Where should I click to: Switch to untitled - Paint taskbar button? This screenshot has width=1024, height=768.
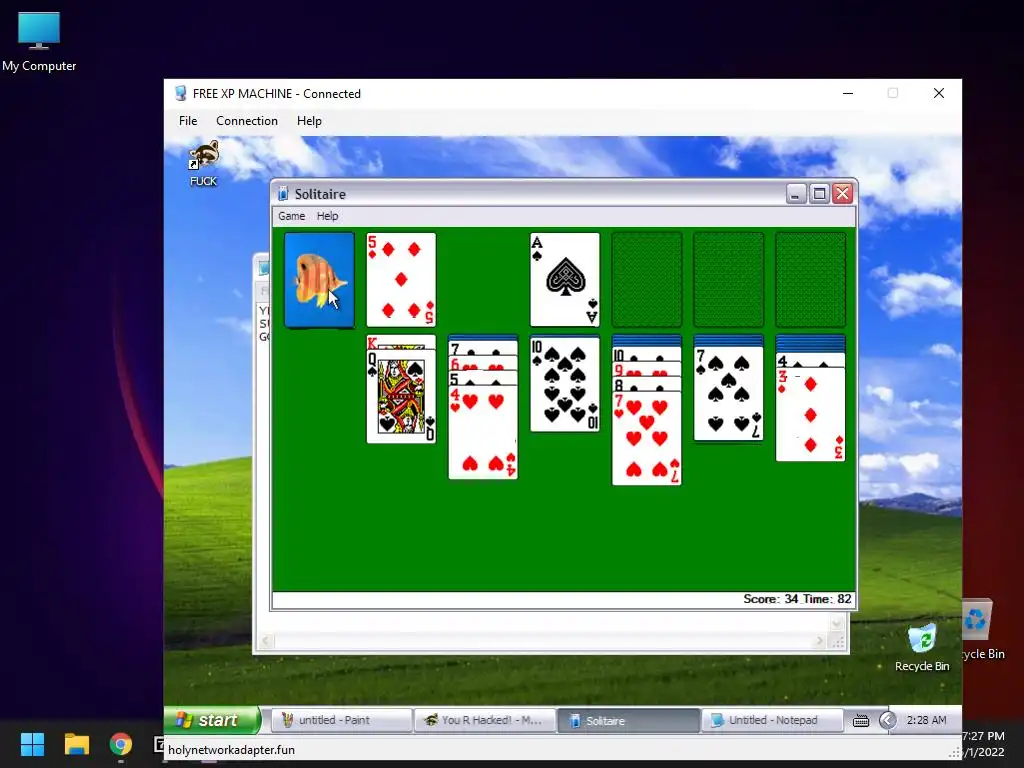(x=340, y=720)
